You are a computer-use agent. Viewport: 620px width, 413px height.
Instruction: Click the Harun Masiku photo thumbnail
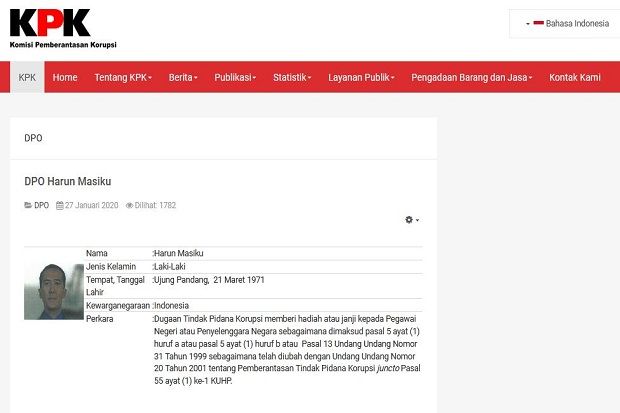tap(54, 292)
